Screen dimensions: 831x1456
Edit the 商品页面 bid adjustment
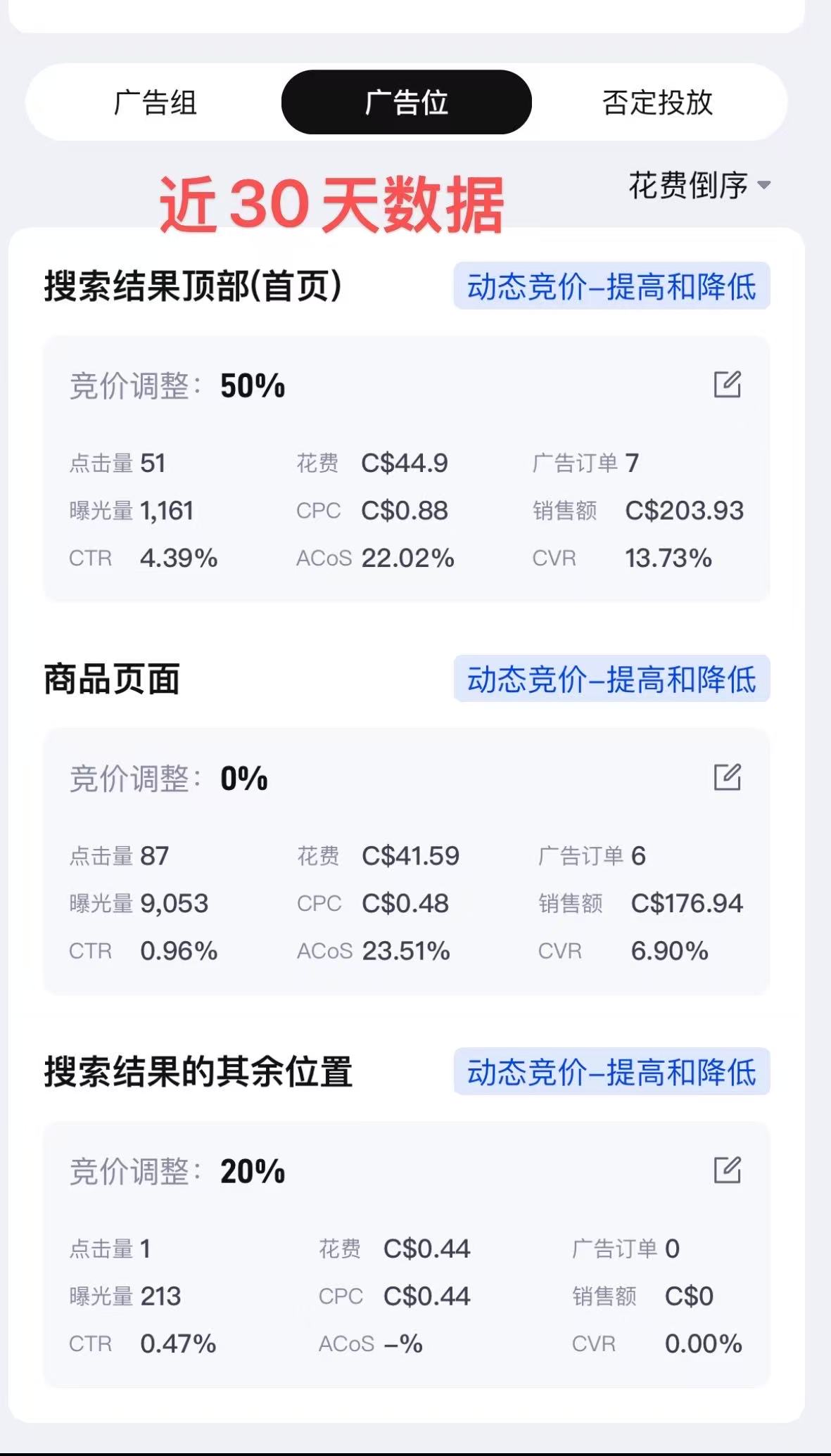tap(727, 777)
